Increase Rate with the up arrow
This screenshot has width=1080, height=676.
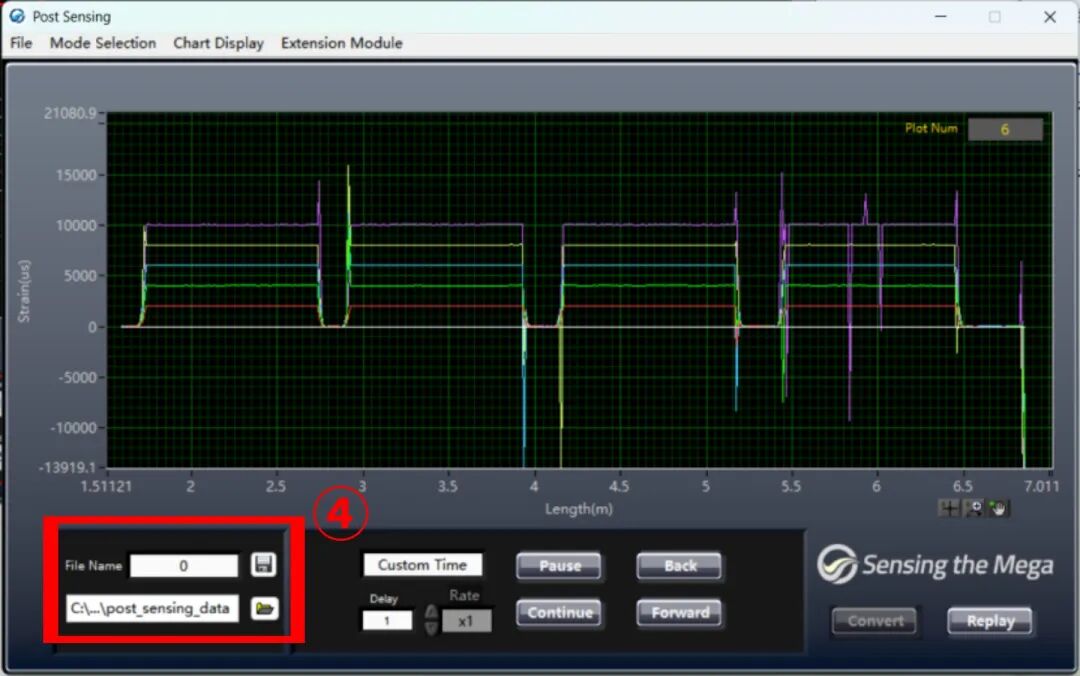(x=431, y=611)
